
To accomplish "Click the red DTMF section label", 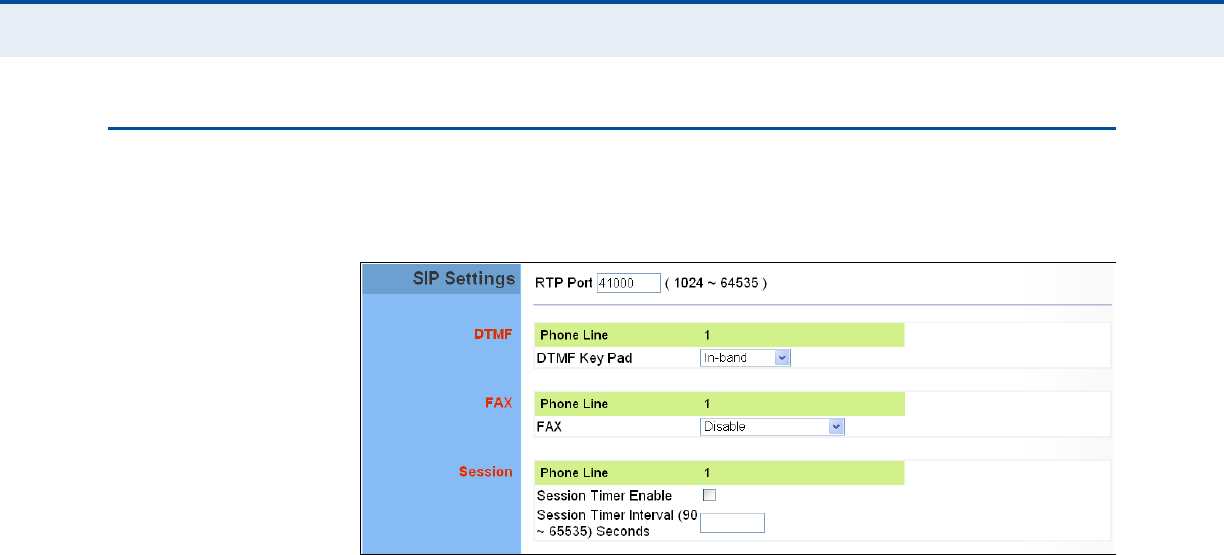I will [492, 333].
